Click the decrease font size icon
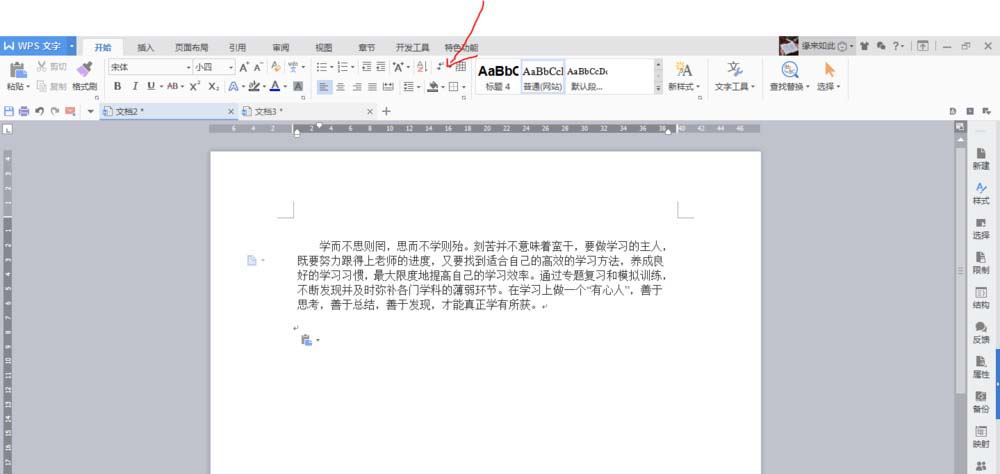This screenshot has width=1000, height=474. coord(258,67)
